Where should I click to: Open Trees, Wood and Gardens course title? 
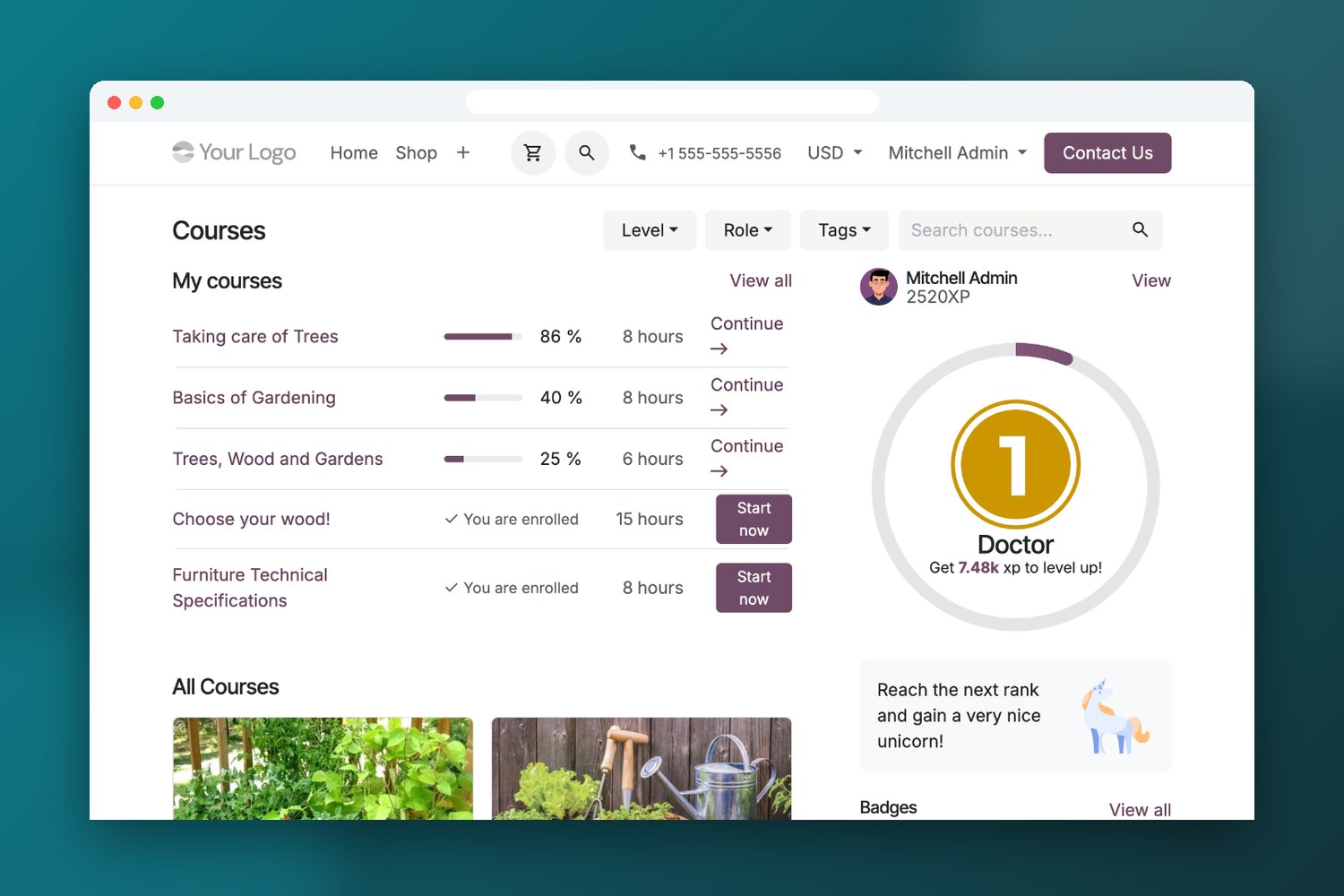click(x=278, y=459)
